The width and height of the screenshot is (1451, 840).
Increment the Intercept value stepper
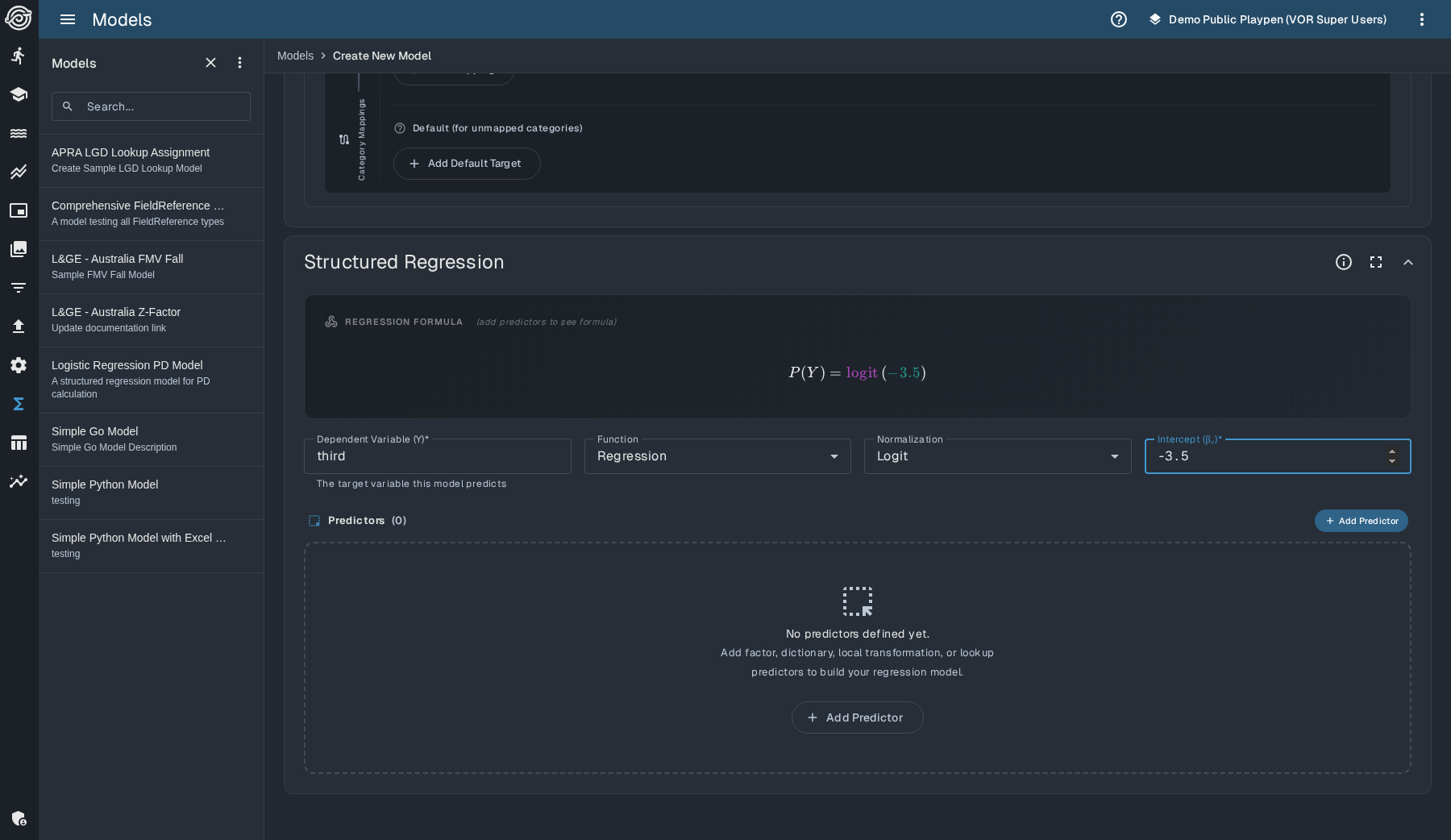[x=1391, y=451]
